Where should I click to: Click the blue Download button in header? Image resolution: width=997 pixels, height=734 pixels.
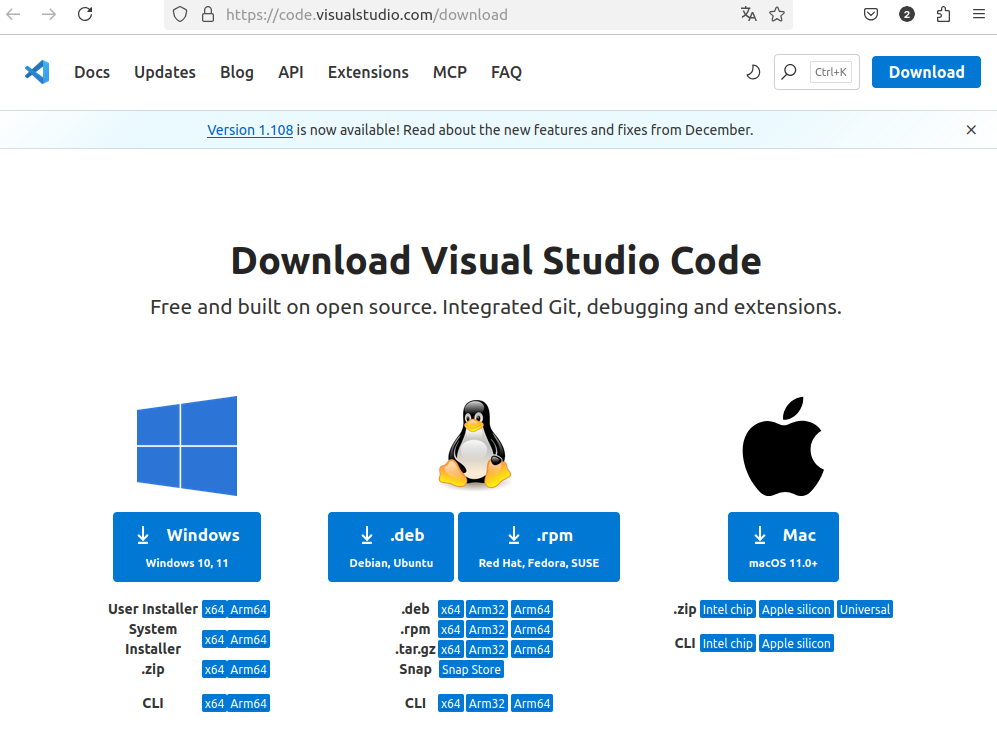pyautogui.click(x=926, y=72)
